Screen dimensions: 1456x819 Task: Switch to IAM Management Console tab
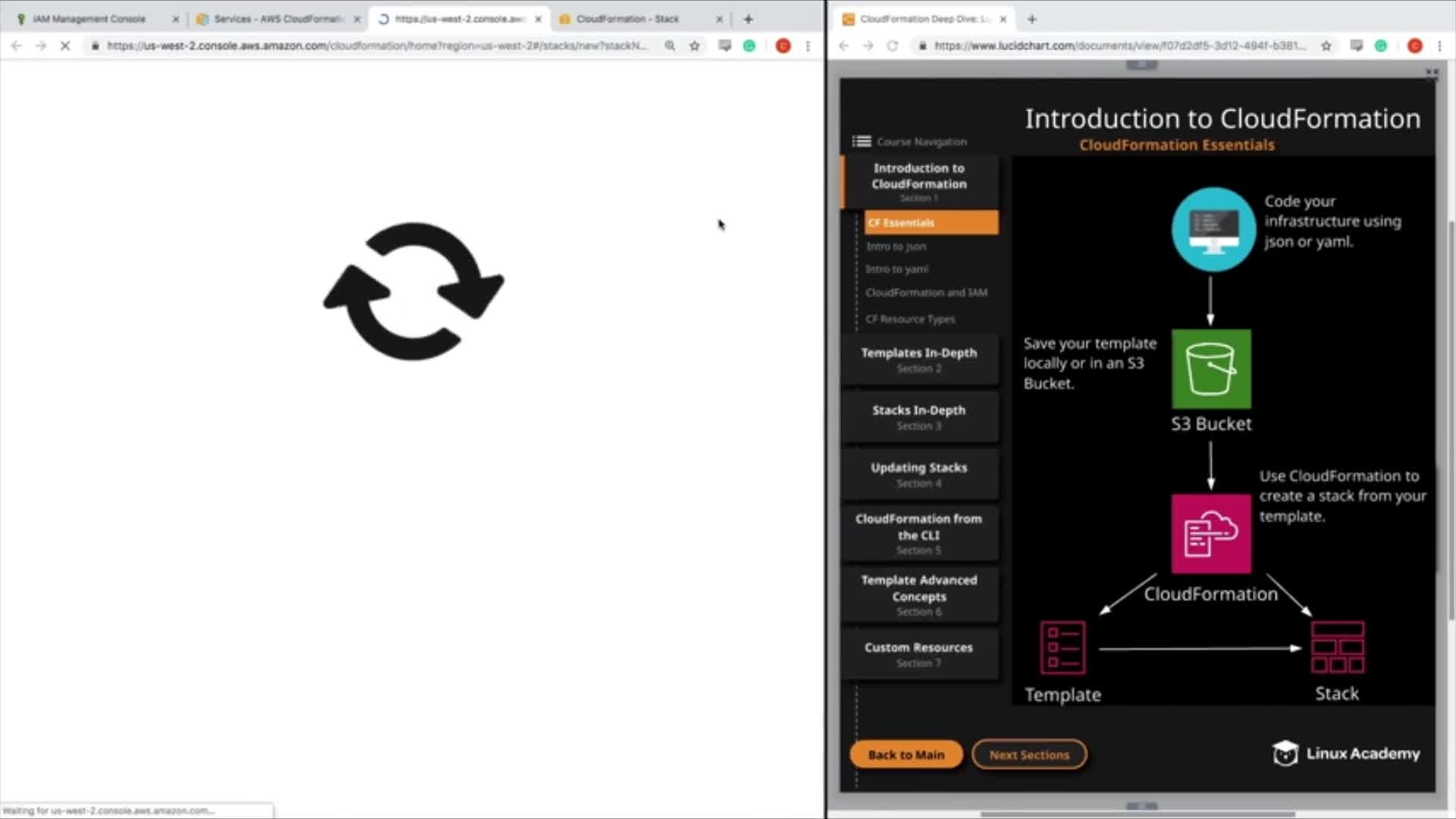pyautogui.click(x=89, y=19)
